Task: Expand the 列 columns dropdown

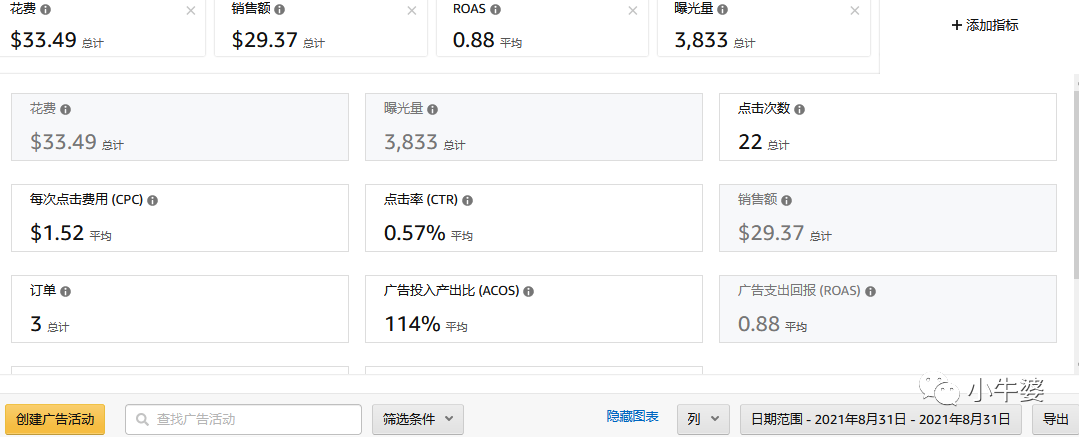Action: (702, 419)
